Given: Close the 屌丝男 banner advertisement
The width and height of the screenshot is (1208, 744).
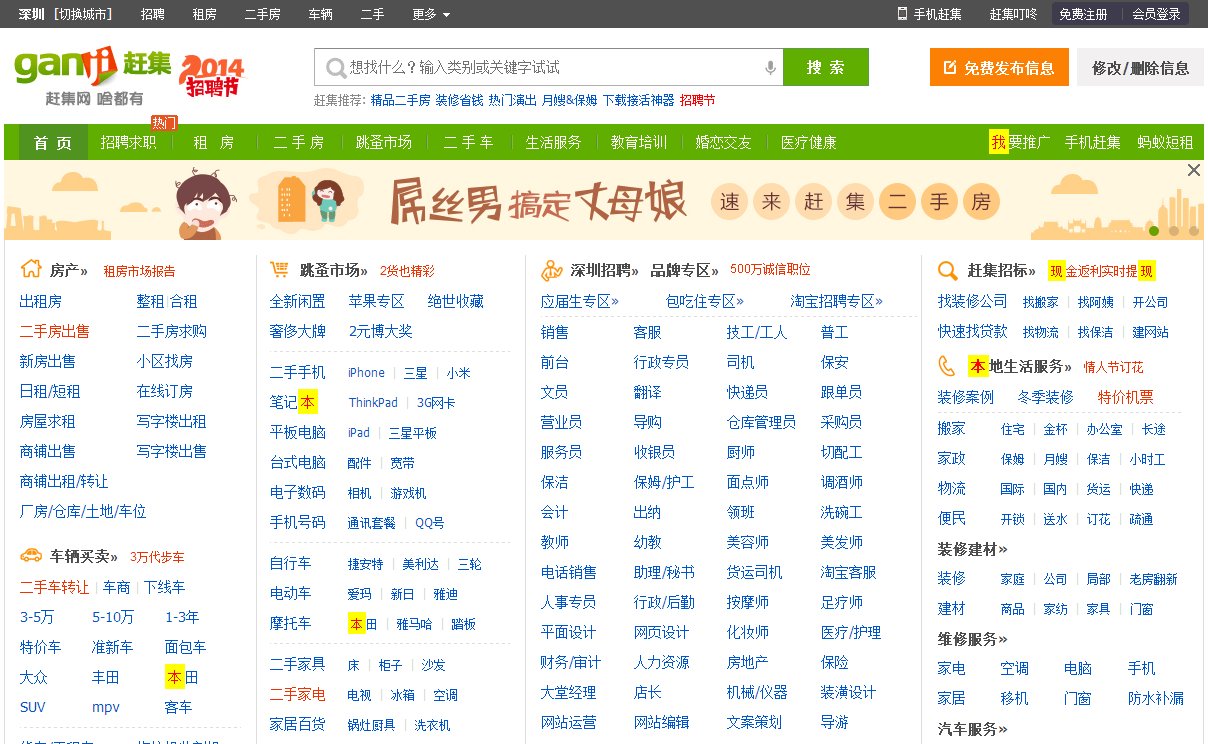Looking at the screenshot, I should [1193, 169].
